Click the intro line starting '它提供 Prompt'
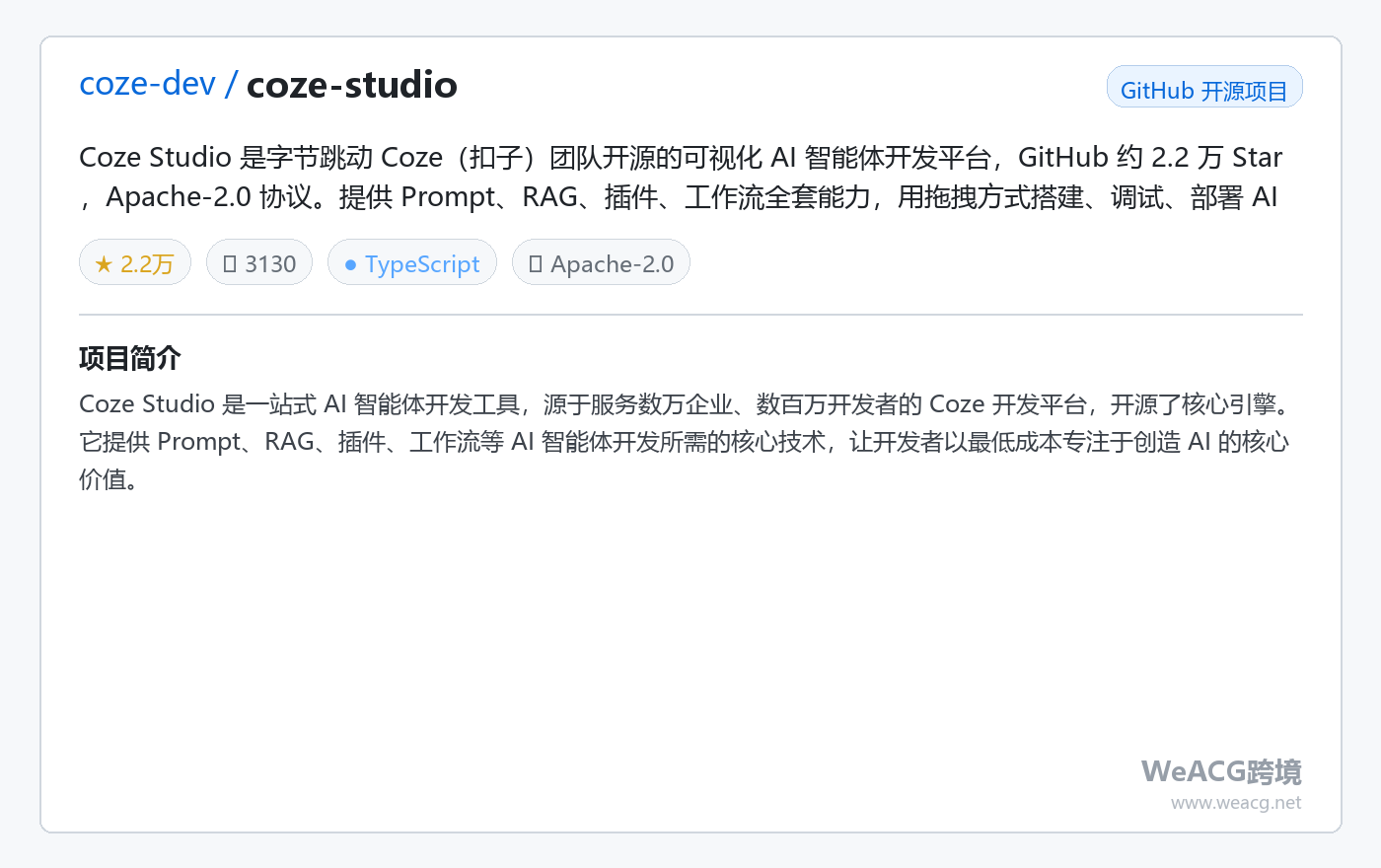 click(x=685, y=442)
